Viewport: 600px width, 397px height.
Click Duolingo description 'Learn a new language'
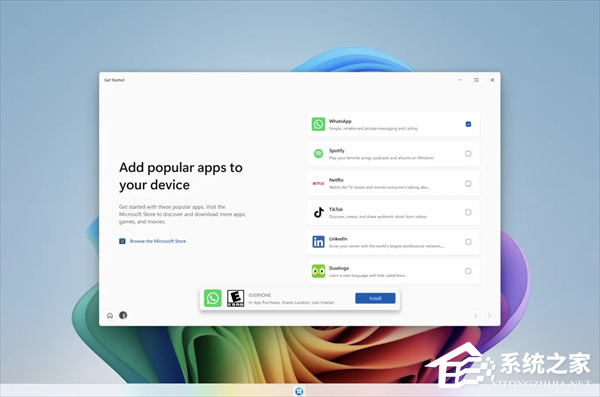point(368,275)
